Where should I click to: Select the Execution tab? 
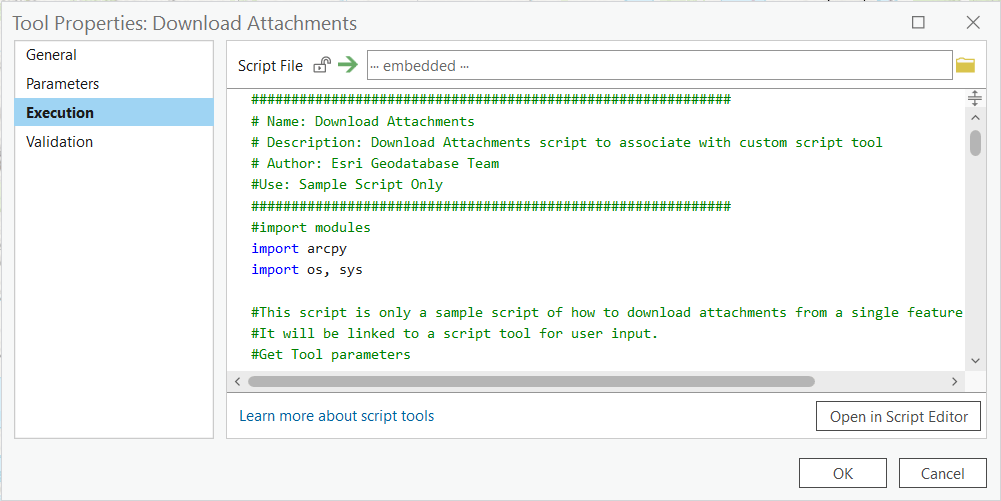114,112
